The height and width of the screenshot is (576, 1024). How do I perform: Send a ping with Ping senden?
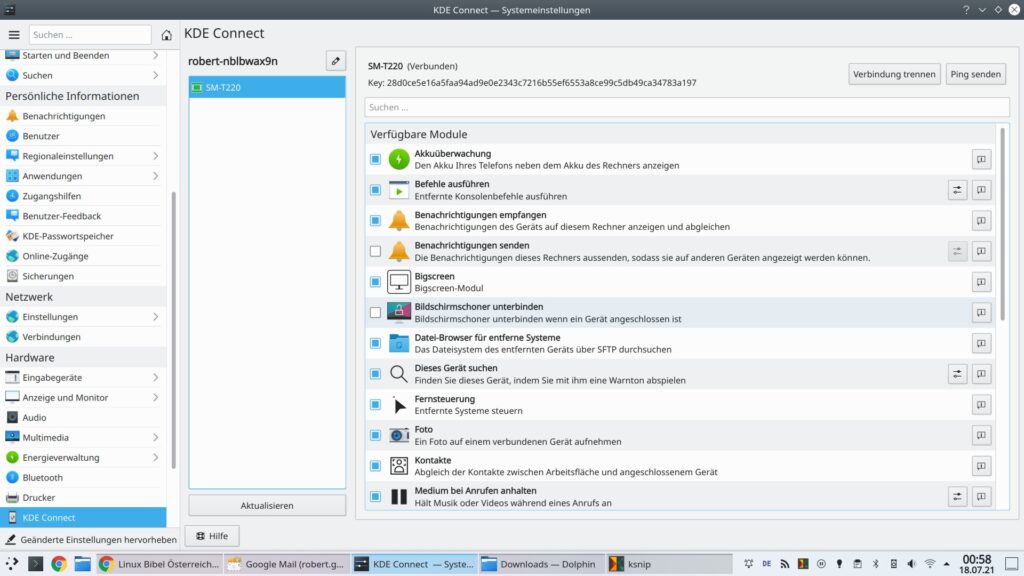[975, 74]
